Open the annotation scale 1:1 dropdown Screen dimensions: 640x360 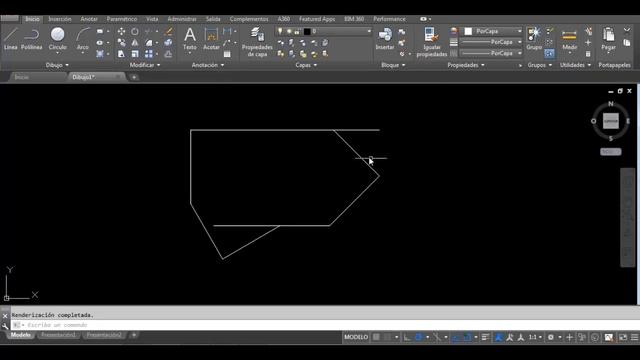point(535,337)
